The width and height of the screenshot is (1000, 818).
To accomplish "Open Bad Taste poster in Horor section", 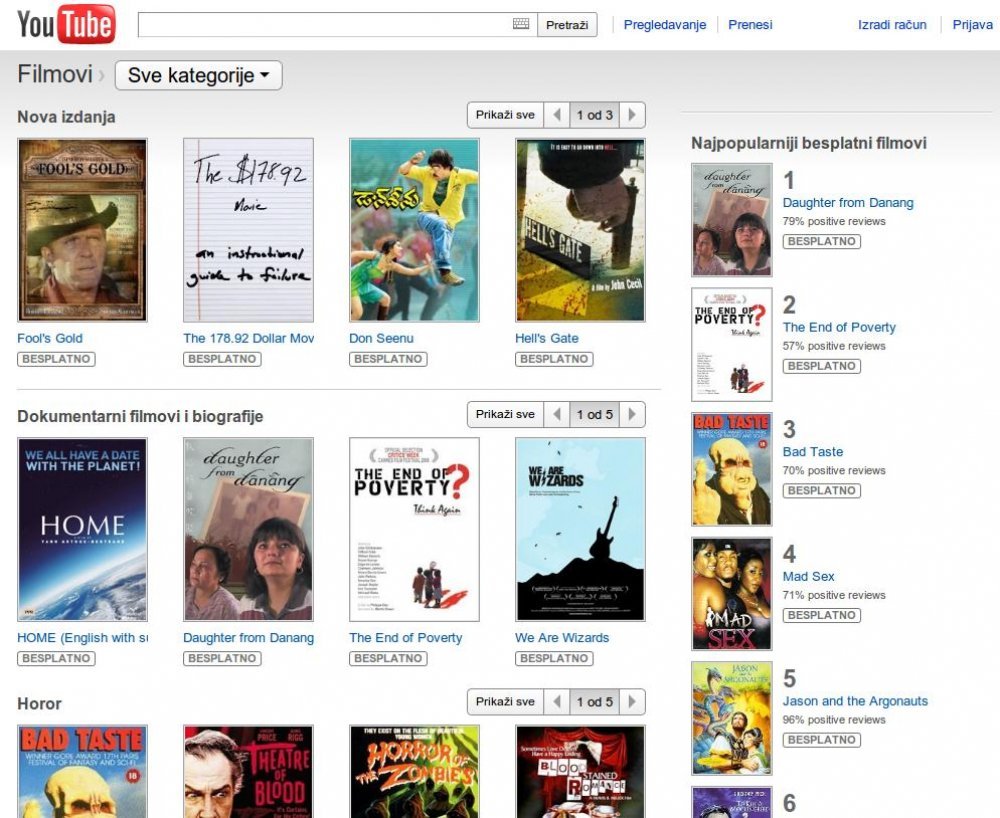I will (82, 771).
